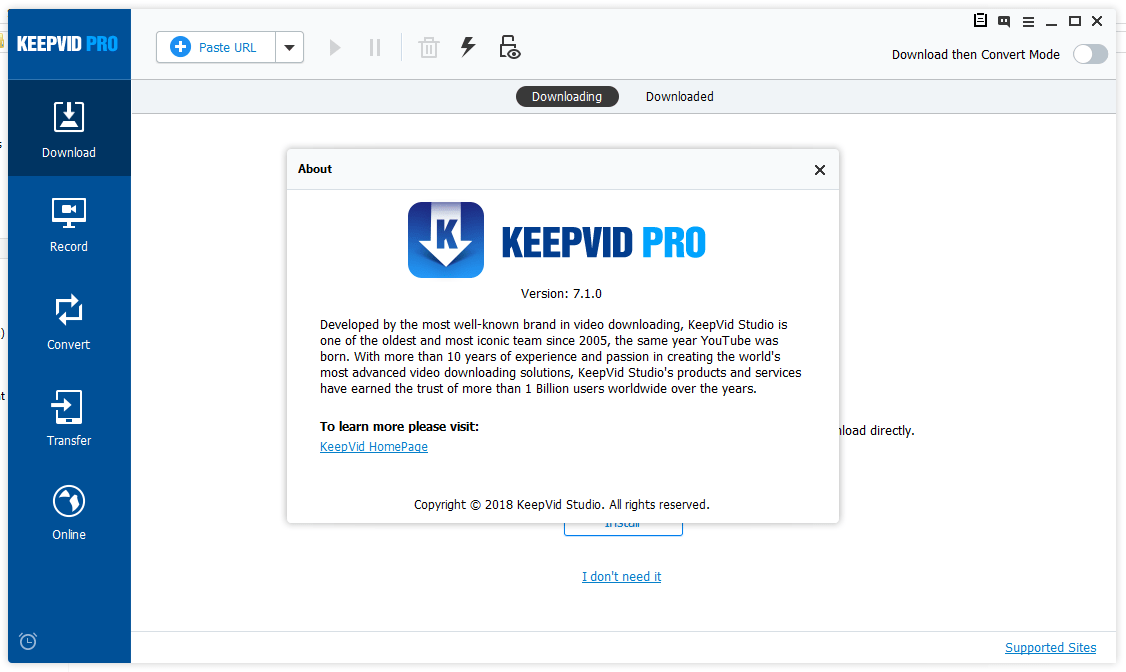Click the Paste URL button
The width and height of the screenshot is (1126, 672).
pyautogui.click(x=215, y=47)
